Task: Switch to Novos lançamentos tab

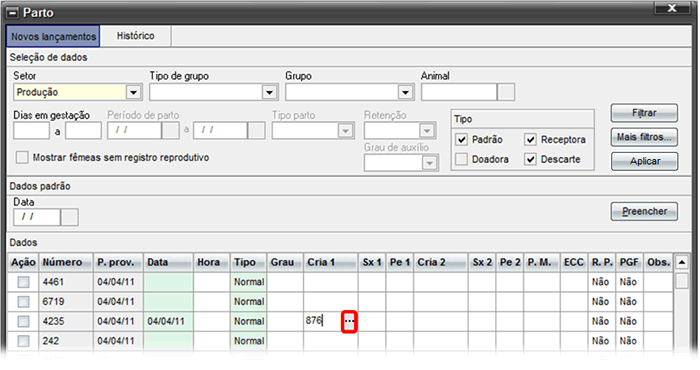Action: tap(53, 37)
